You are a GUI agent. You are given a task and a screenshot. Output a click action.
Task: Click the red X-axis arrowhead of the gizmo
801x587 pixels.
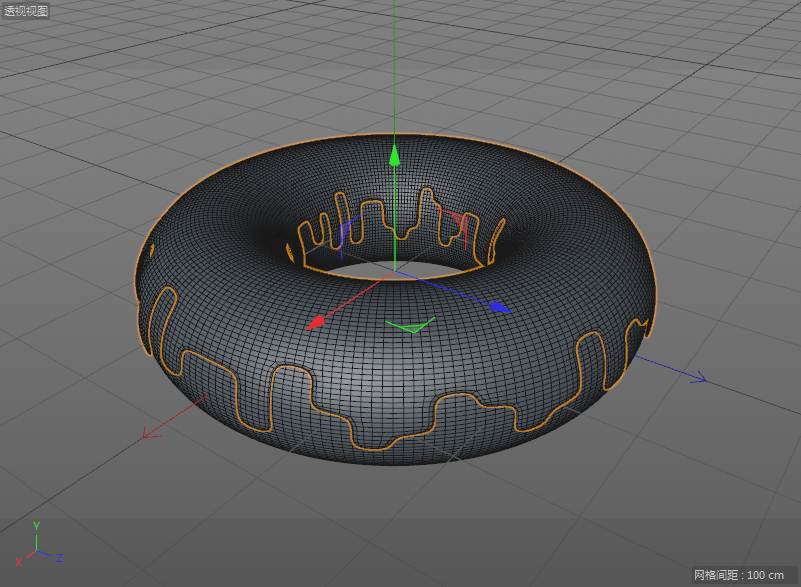[x=315, y=322]
